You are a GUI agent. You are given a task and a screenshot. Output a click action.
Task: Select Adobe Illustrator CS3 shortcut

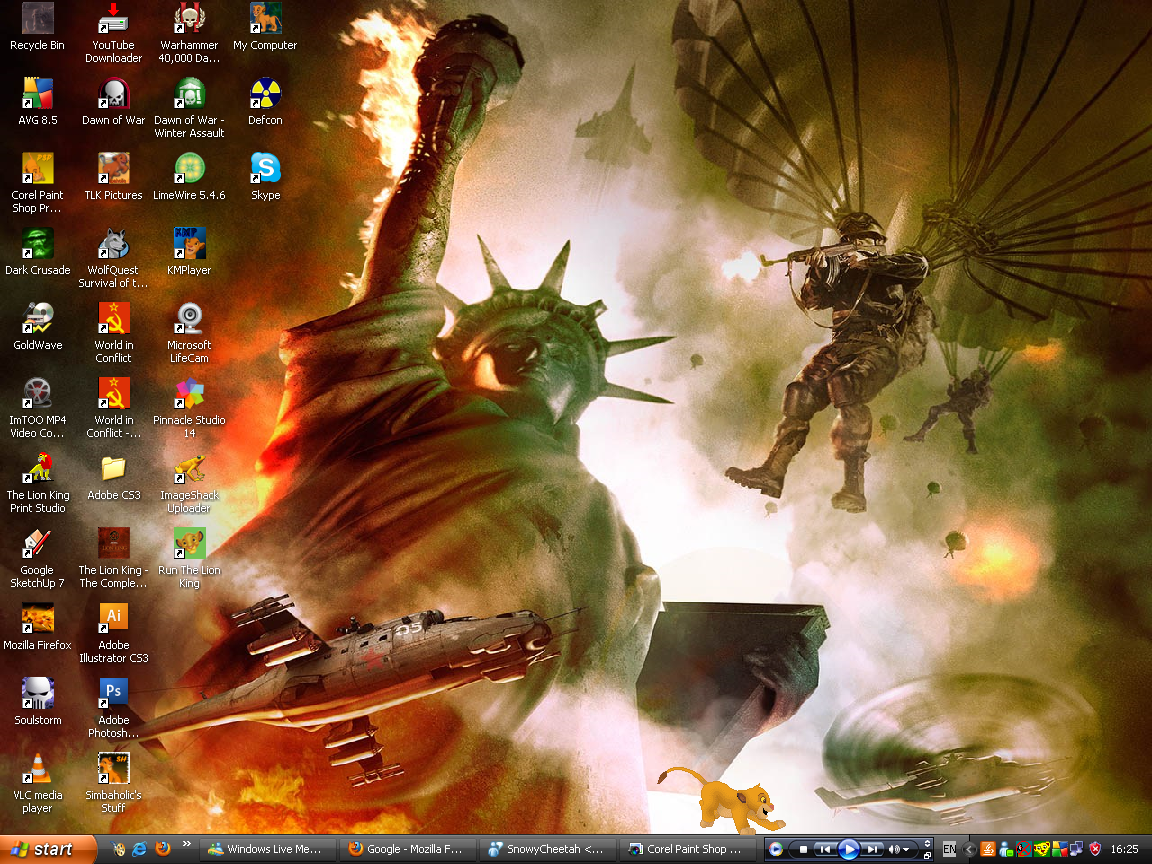point(113,619)
